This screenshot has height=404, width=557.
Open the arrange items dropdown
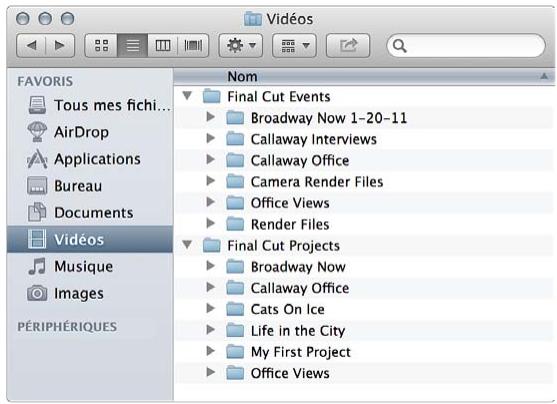(x=294, y=45)
